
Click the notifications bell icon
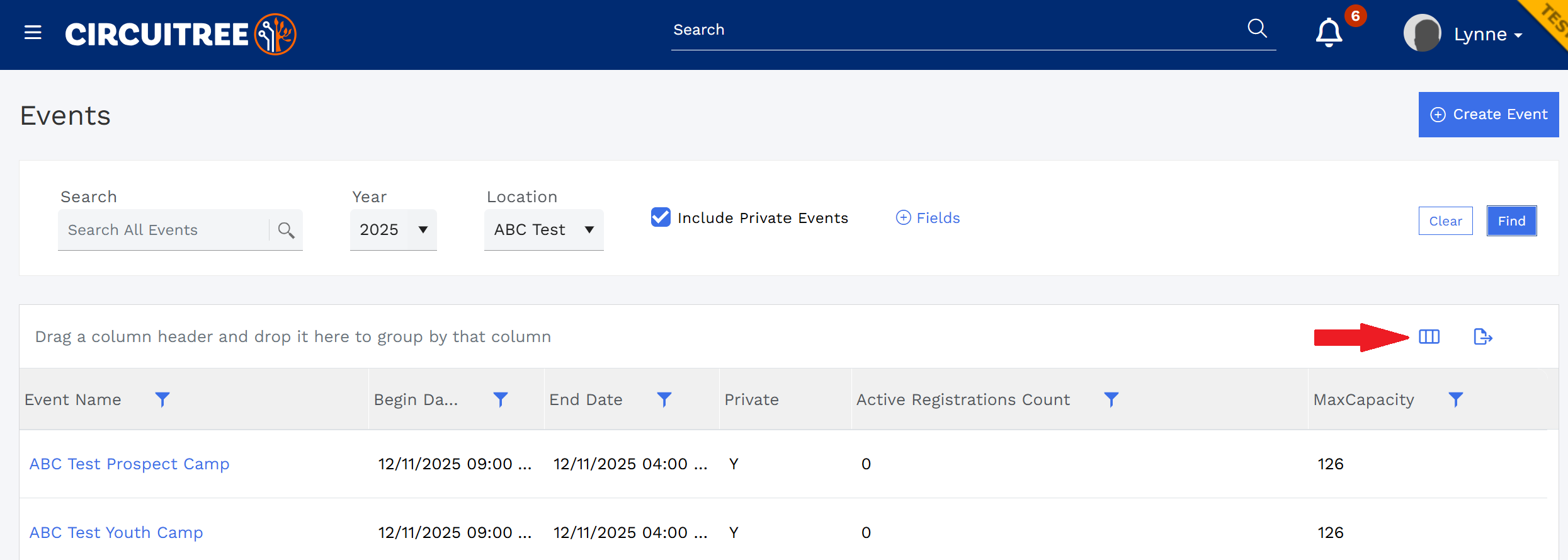(x=1329, y=33)
